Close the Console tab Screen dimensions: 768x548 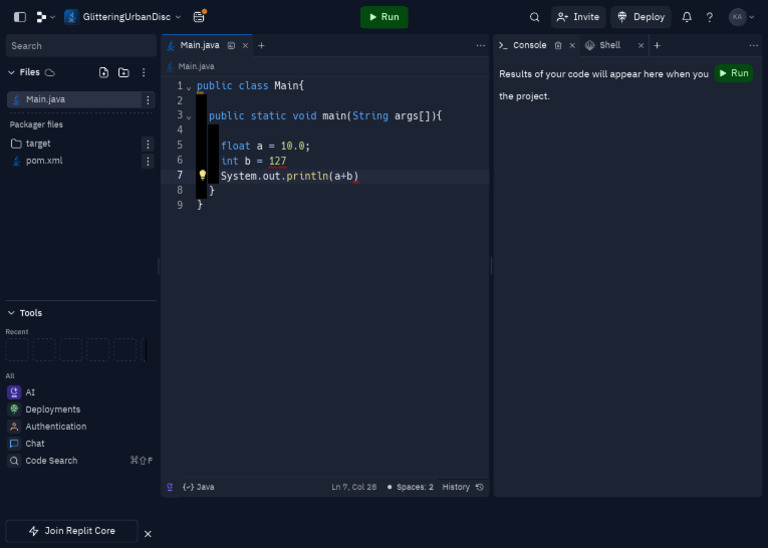point(572,46)
